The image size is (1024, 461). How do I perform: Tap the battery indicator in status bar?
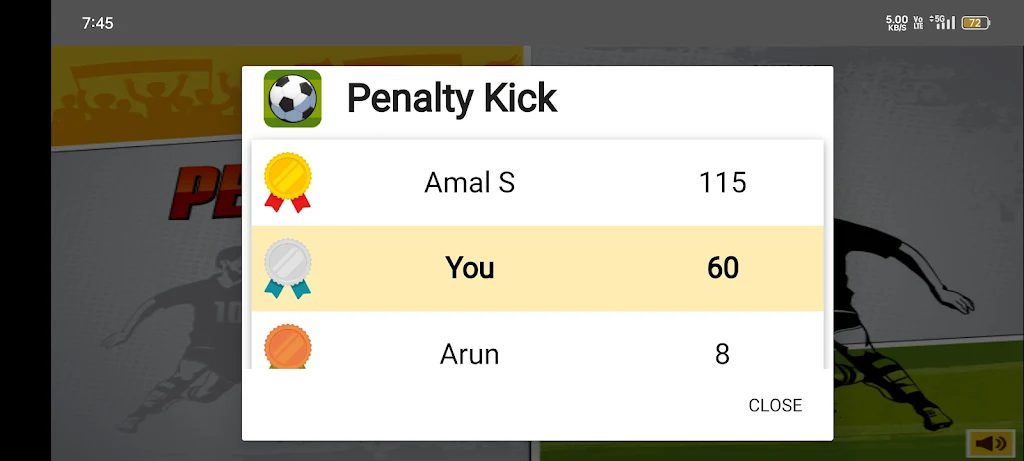[975, 23]
